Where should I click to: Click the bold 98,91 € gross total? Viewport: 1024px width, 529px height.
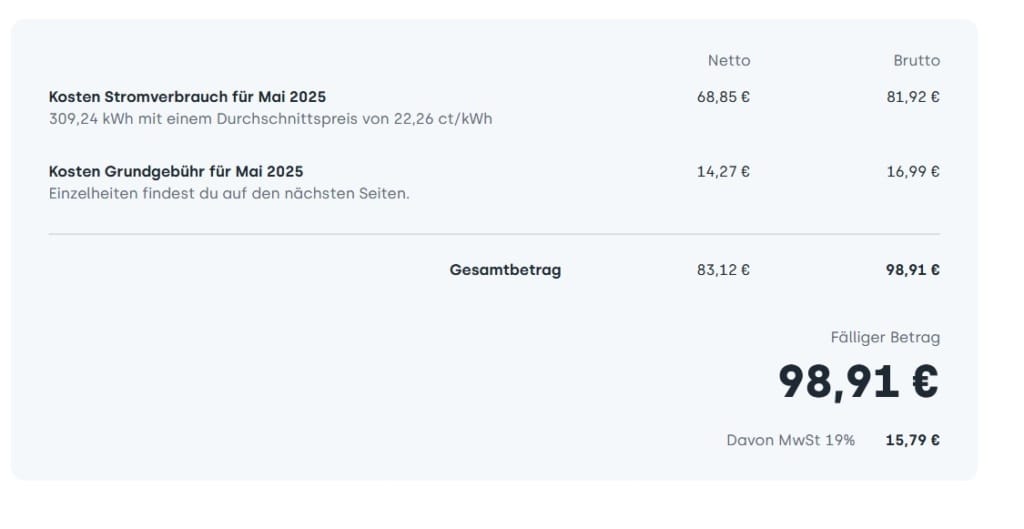pyautogui.click(x=912, y=270)
